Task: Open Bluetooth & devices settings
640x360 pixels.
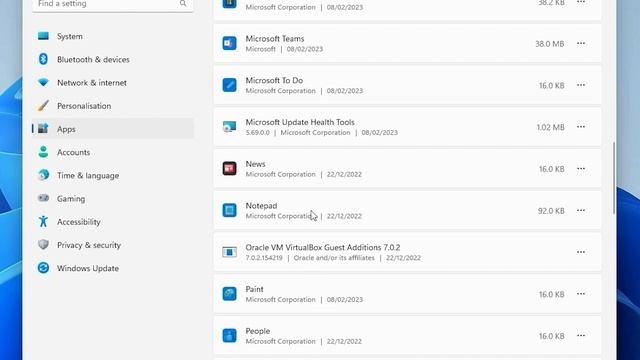Action: tap(113, 60)
